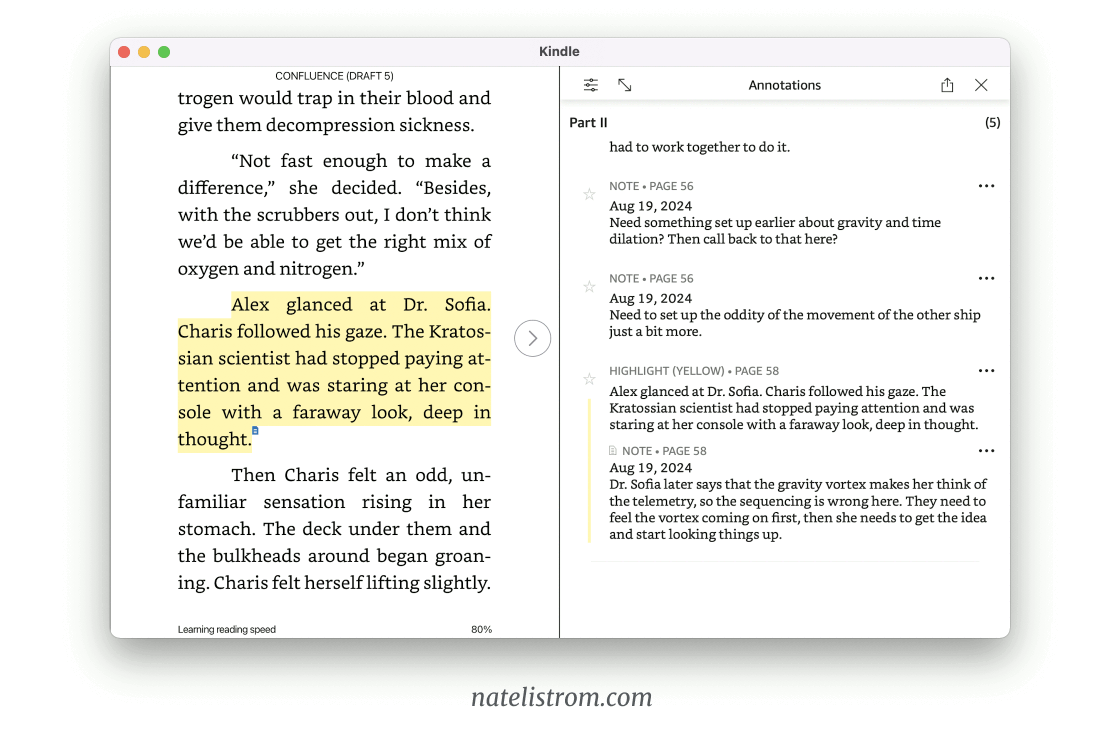Click the 'Annotations' panel title
The image size is (1120, 744).
(x=784, y=85)
